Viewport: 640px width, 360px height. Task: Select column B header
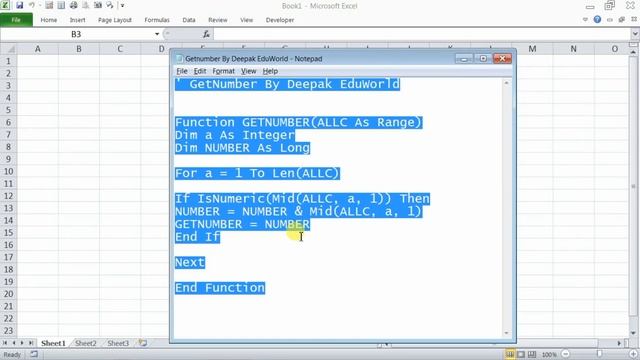pos(79,49)
